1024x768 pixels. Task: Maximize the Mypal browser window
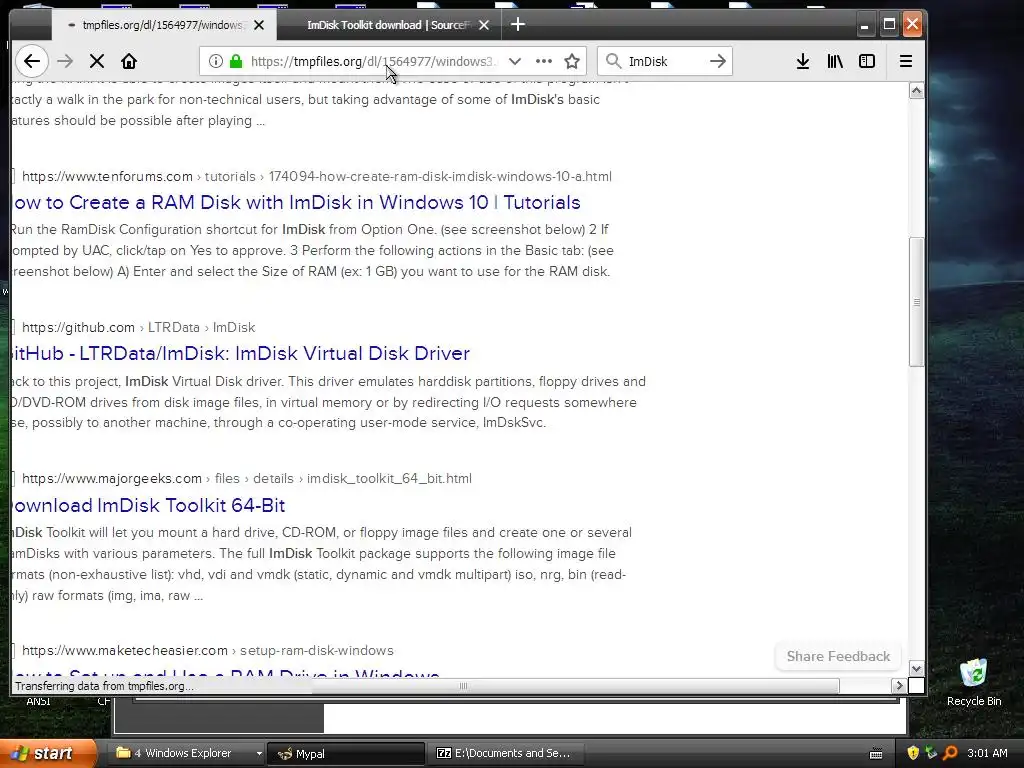point(889,25)
